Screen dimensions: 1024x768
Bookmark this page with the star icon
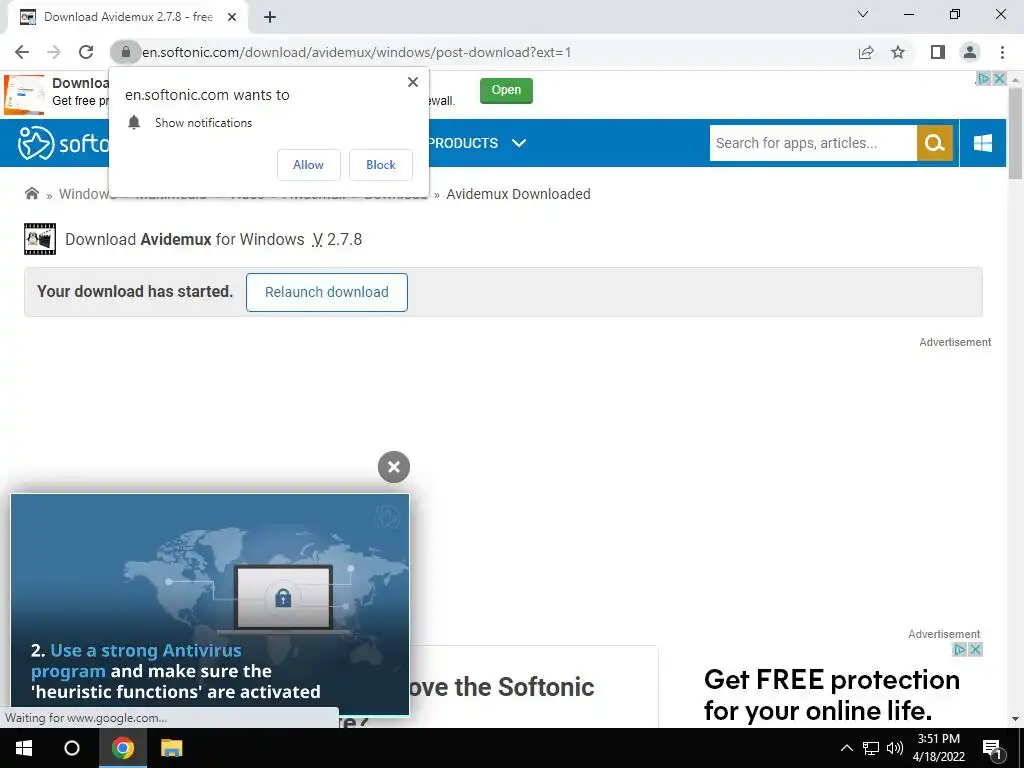pyautogui.click(x=898, y=52)
